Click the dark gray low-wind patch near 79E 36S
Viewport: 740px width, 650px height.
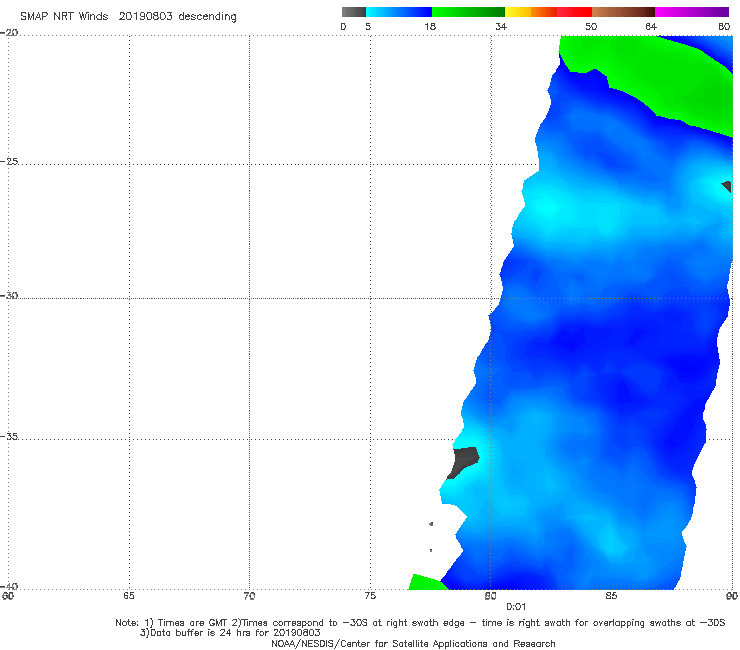coord(464,461)
